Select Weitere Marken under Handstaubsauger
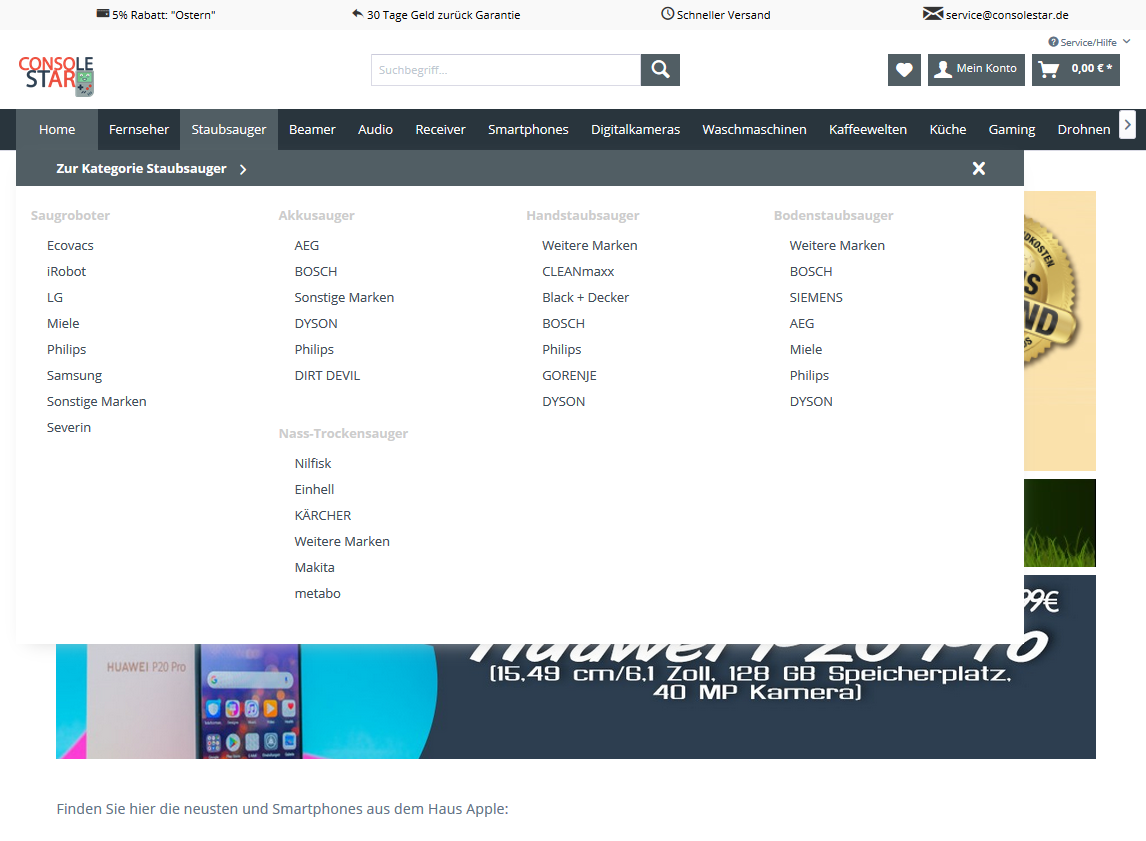This screenshot has height=841, width=1146. [590, 246]
